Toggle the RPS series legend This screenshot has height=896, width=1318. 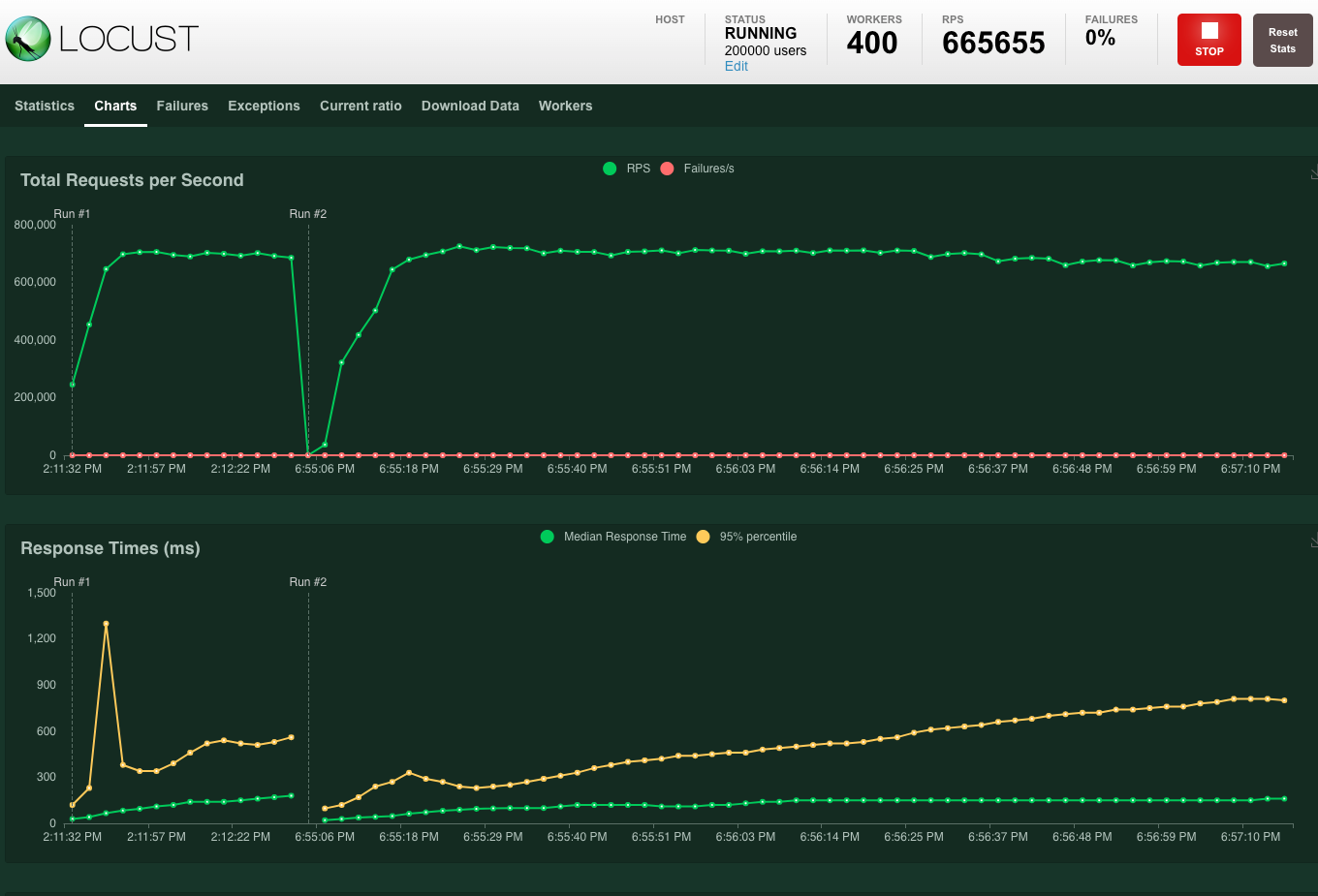[x=626, y=169]
